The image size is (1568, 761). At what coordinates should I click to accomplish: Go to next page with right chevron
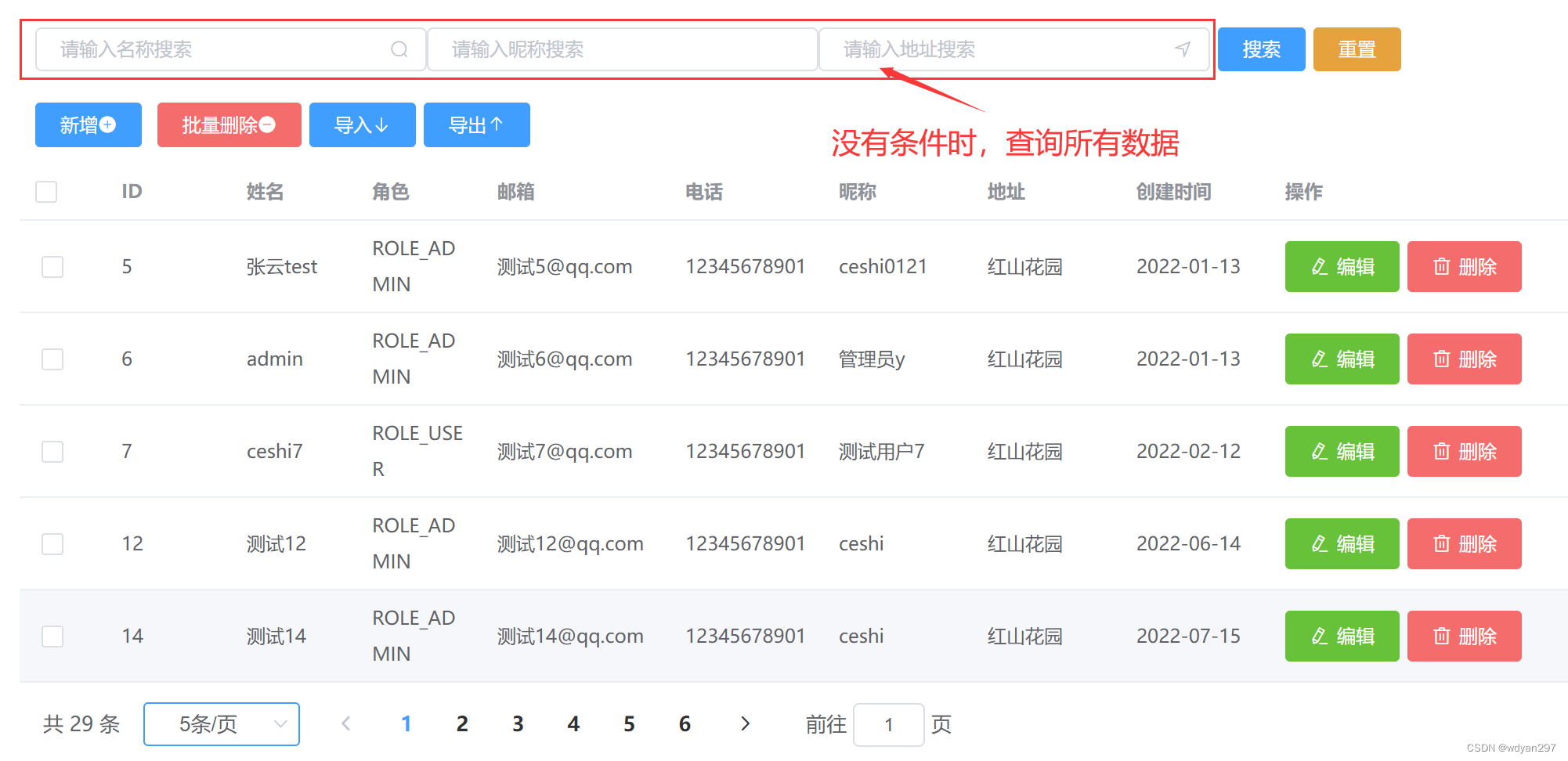tap(745, 724)
